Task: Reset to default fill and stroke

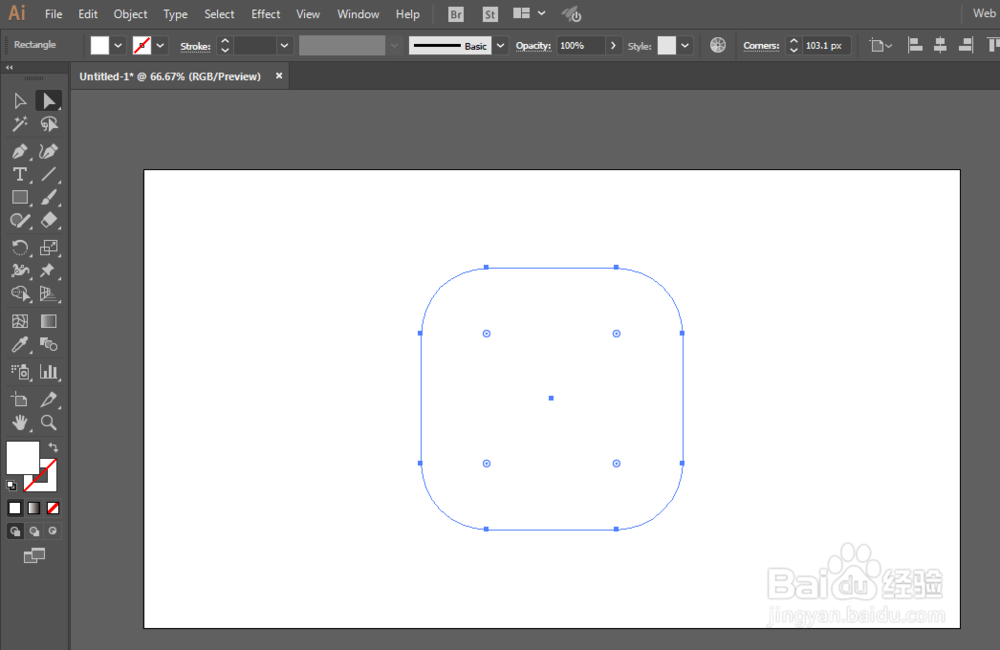Action: (11, 485)
